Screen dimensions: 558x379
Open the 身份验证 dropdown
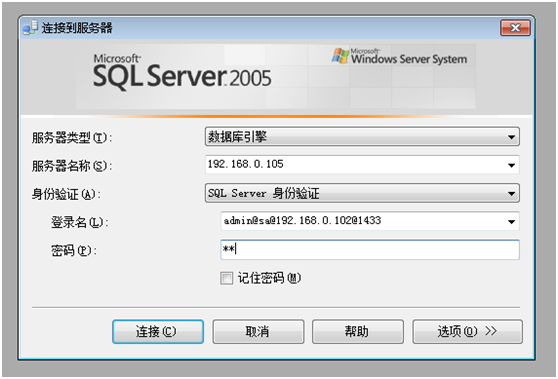tap(362, 193)
